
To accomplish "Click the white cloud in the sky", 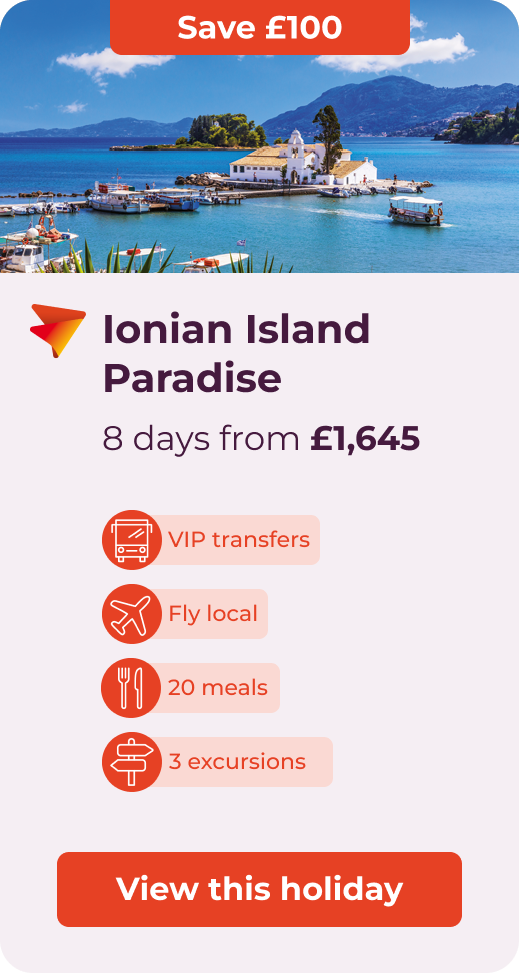I will click(x=115, y=62).
